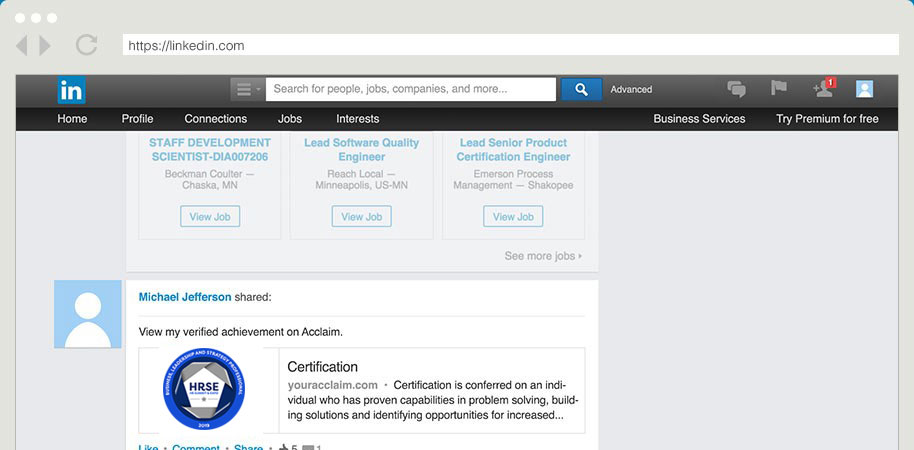The height and width of the screenshot is (450, 914).
Task: Click View Job for Beckman Coulter position
Action: 210,216
